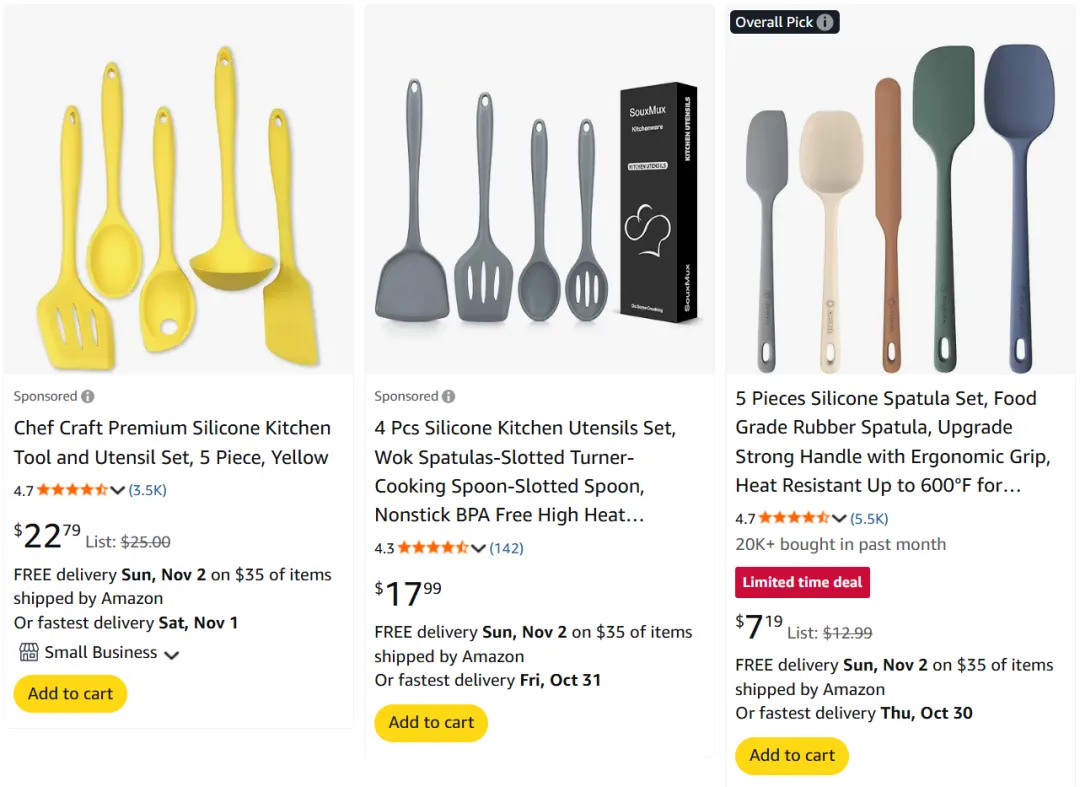Click the Sponsored info icon on Chef Craft listing

88,396
